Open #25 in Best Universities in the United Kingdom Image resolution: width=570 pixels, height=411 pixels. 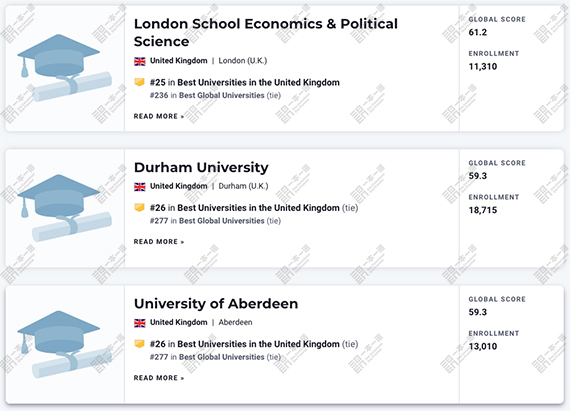click(x=245, y=82)
